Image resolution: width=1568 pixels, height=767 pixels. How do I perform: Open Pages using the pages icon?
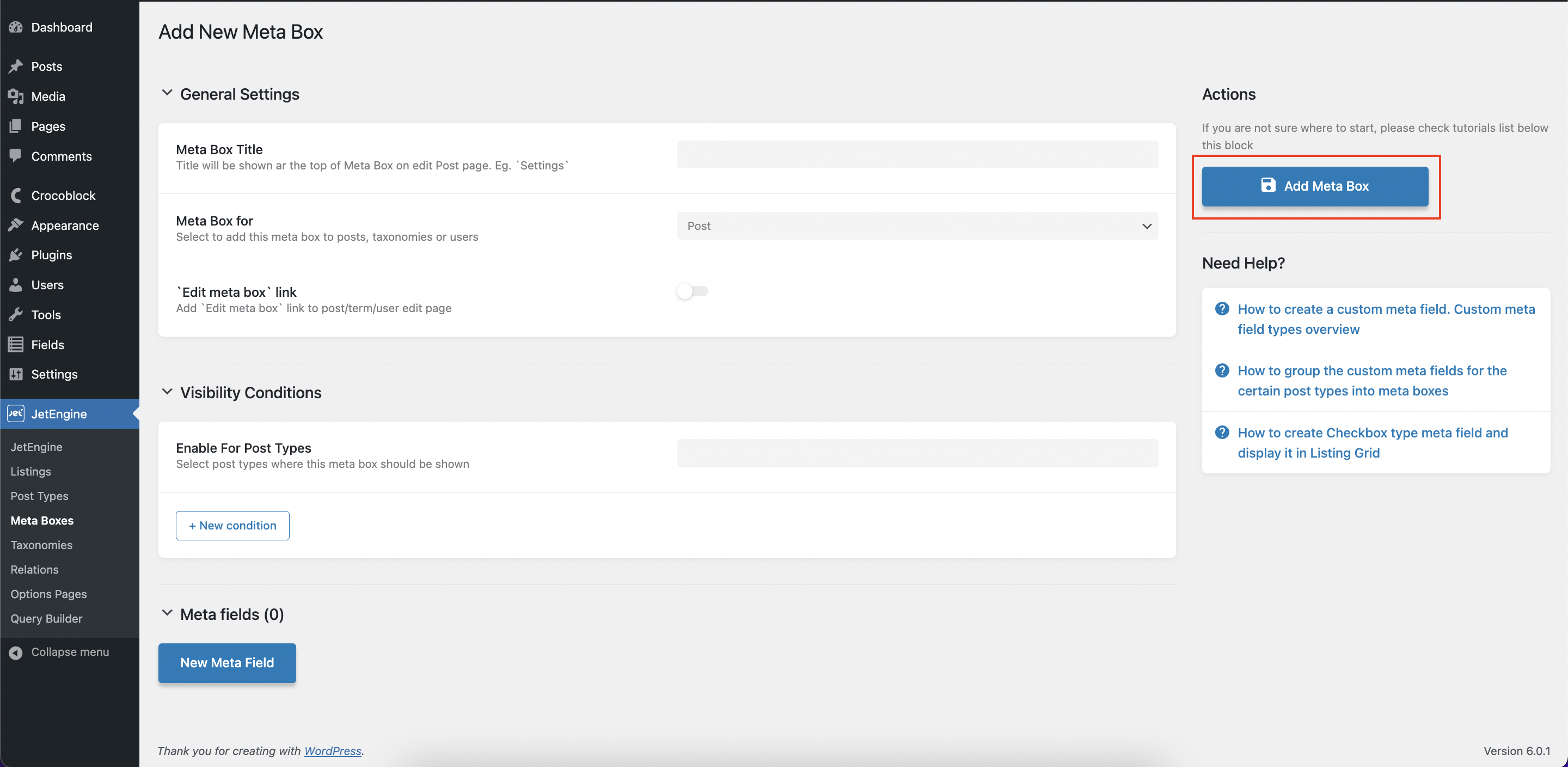pos(16,126)
